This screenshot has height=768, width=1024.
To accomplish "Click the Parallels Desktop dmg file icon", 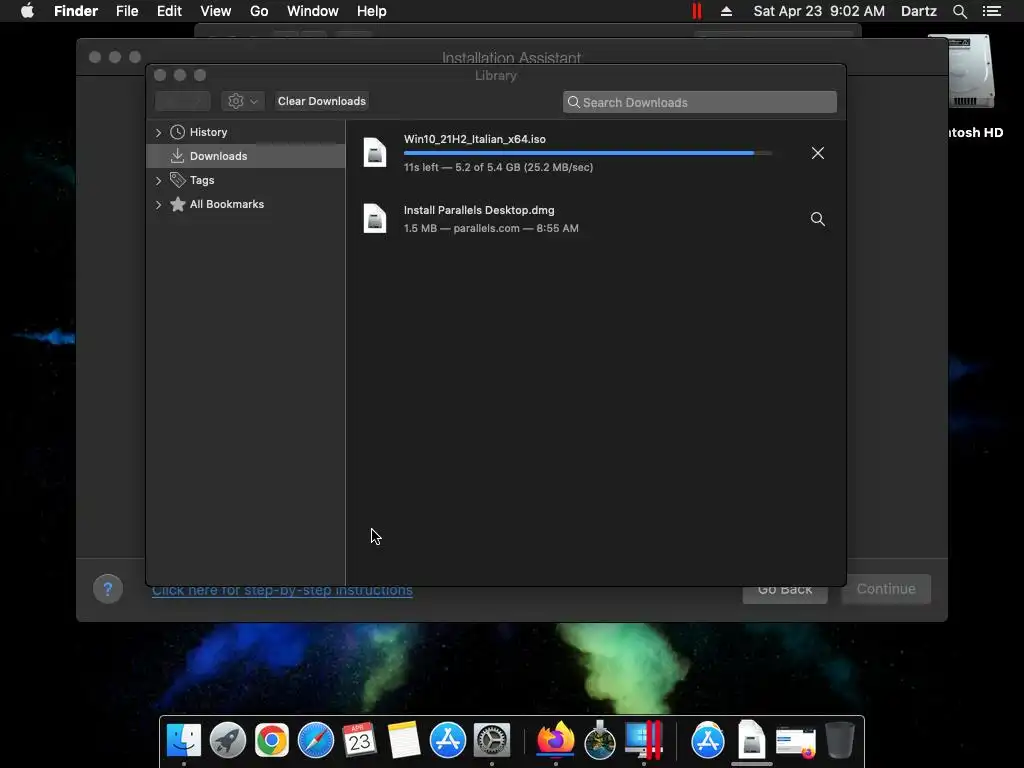I will [375, 218].
